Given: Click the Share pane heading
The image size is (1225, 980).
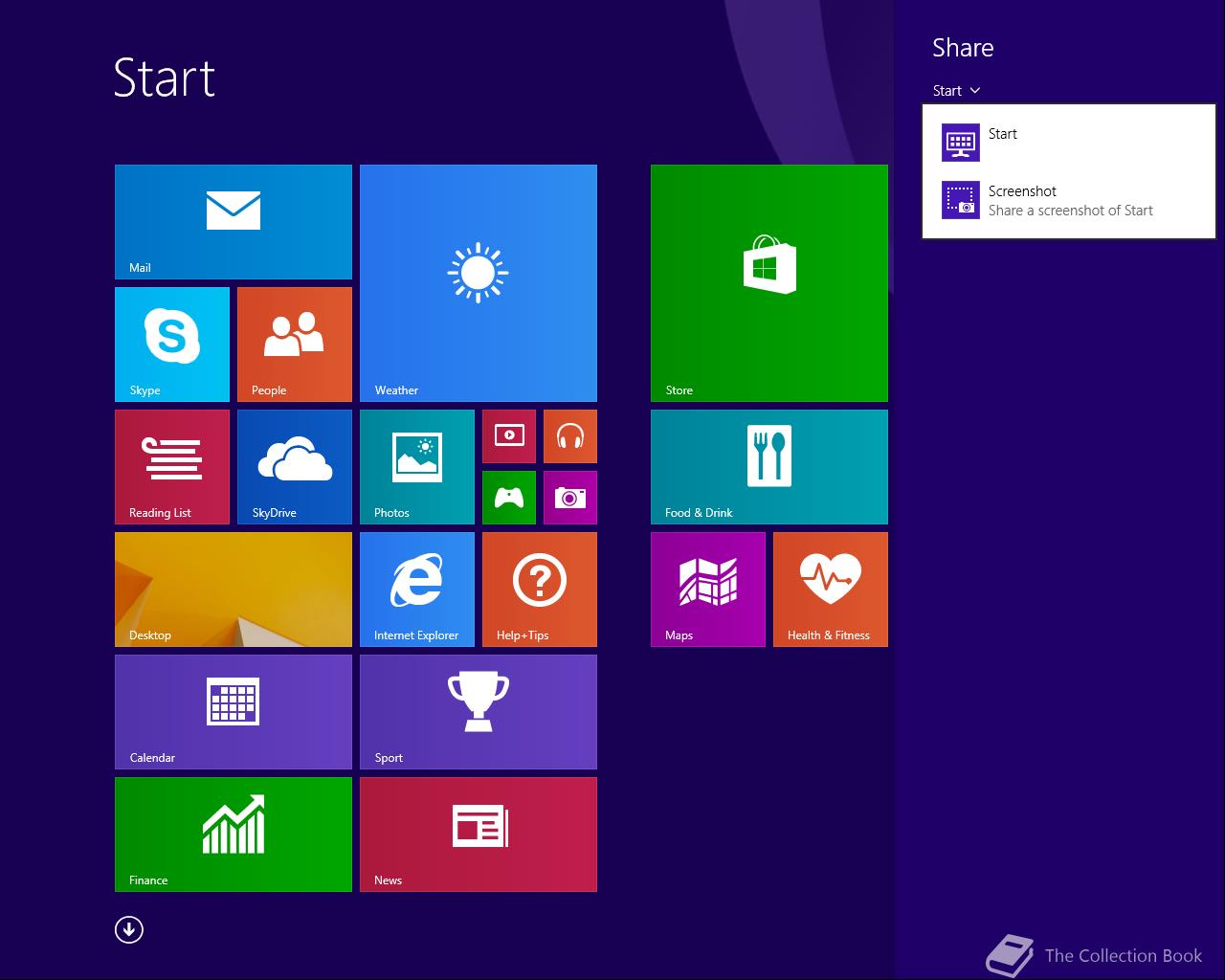Looking at the screenshot, I should (963, 48).
